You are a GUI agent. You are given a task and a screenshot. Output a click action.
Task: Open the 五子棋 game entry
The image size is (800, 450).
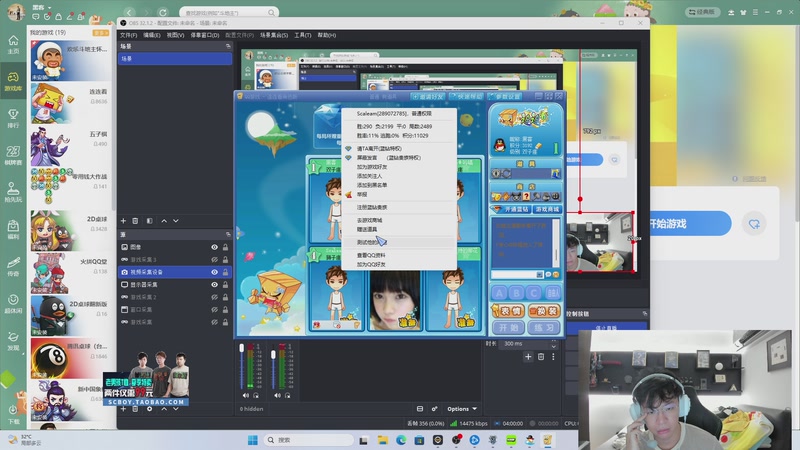[x=70, y=145]
